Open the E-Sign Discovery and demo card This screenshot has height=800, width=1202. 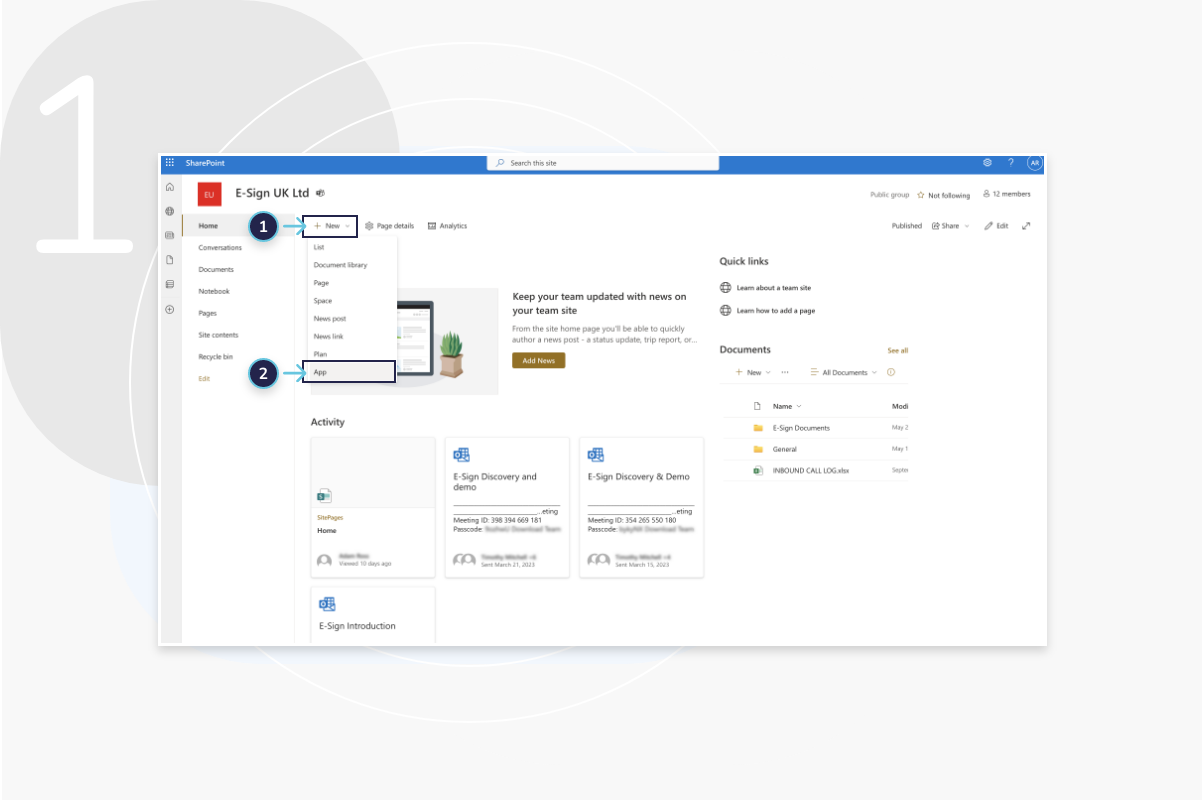click(507, 507)
